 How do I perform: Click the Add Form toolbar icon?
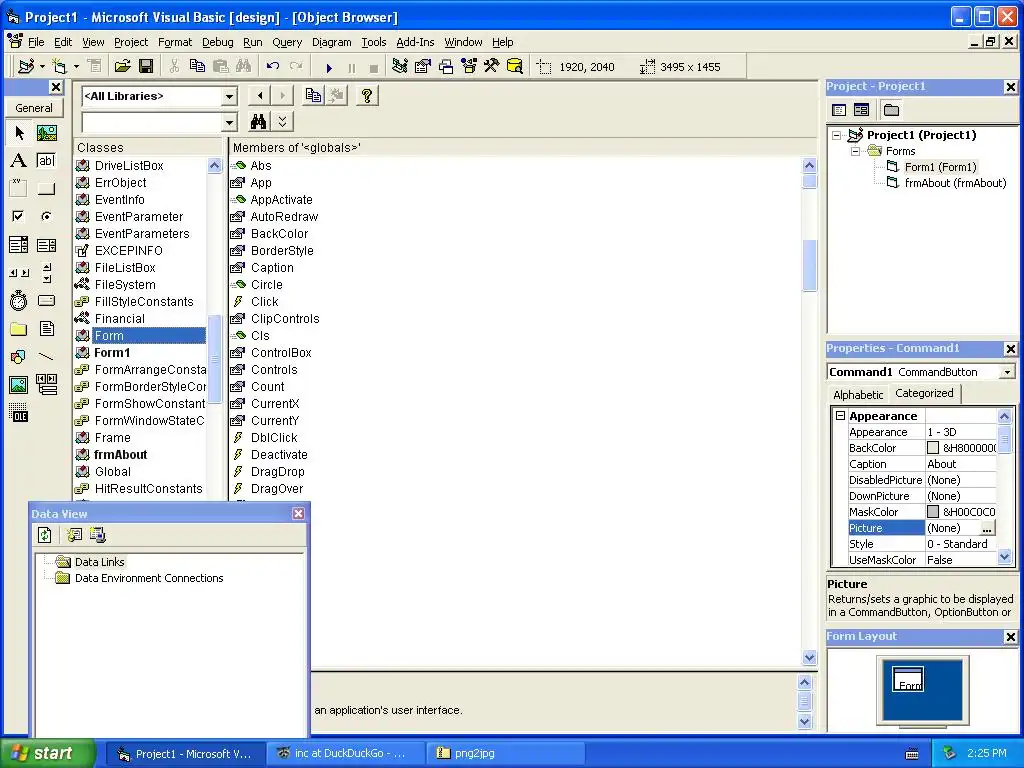coord(59,67)
